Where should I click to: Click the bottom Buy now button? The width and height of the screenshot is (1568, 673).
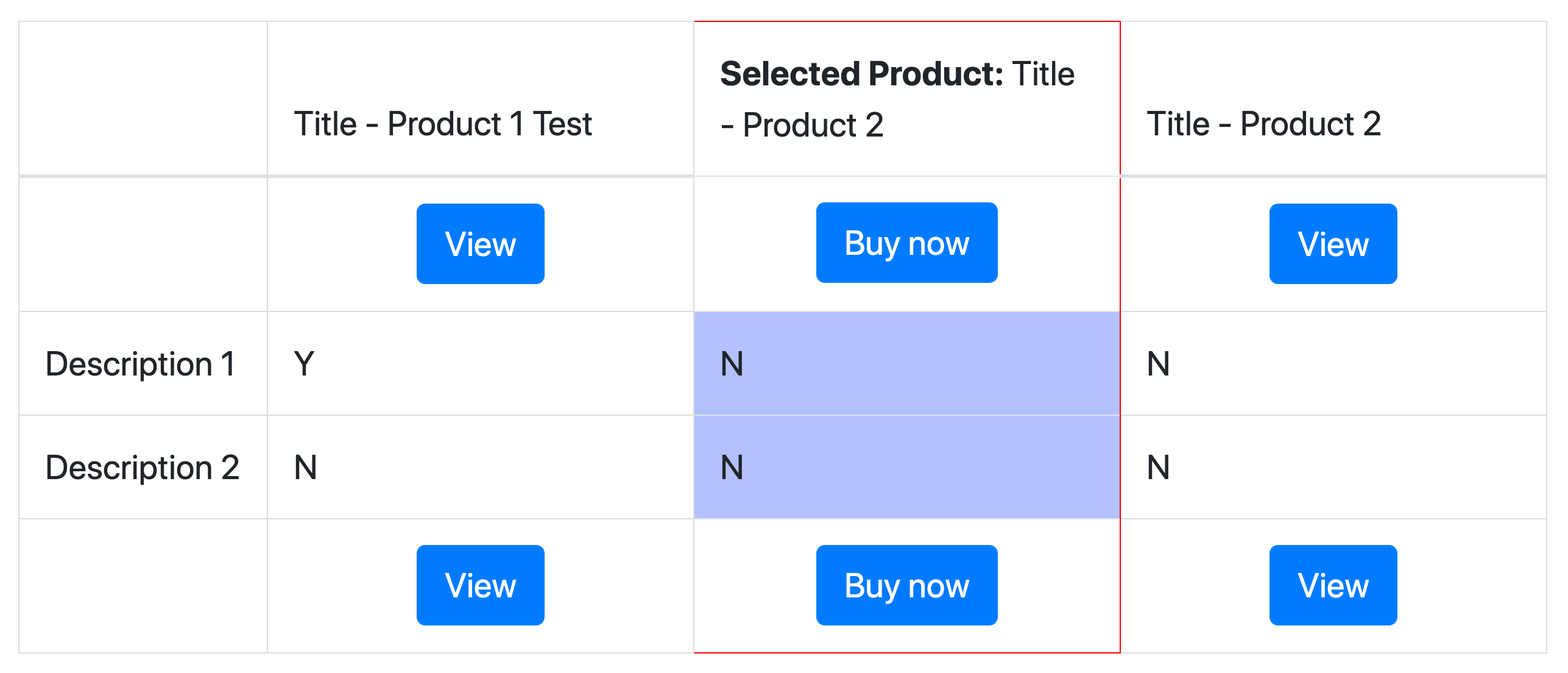(x=906, y=585)
